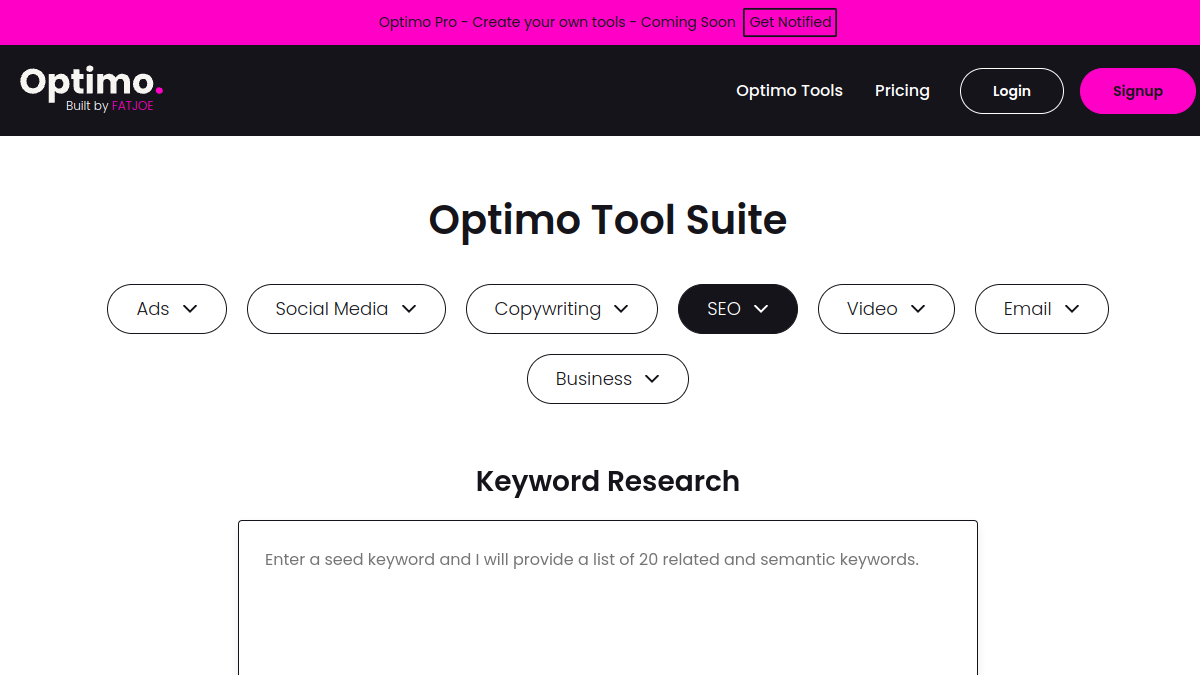Click the Built by FATJOE tagline

pyautogui.click(x=110, y=106)
